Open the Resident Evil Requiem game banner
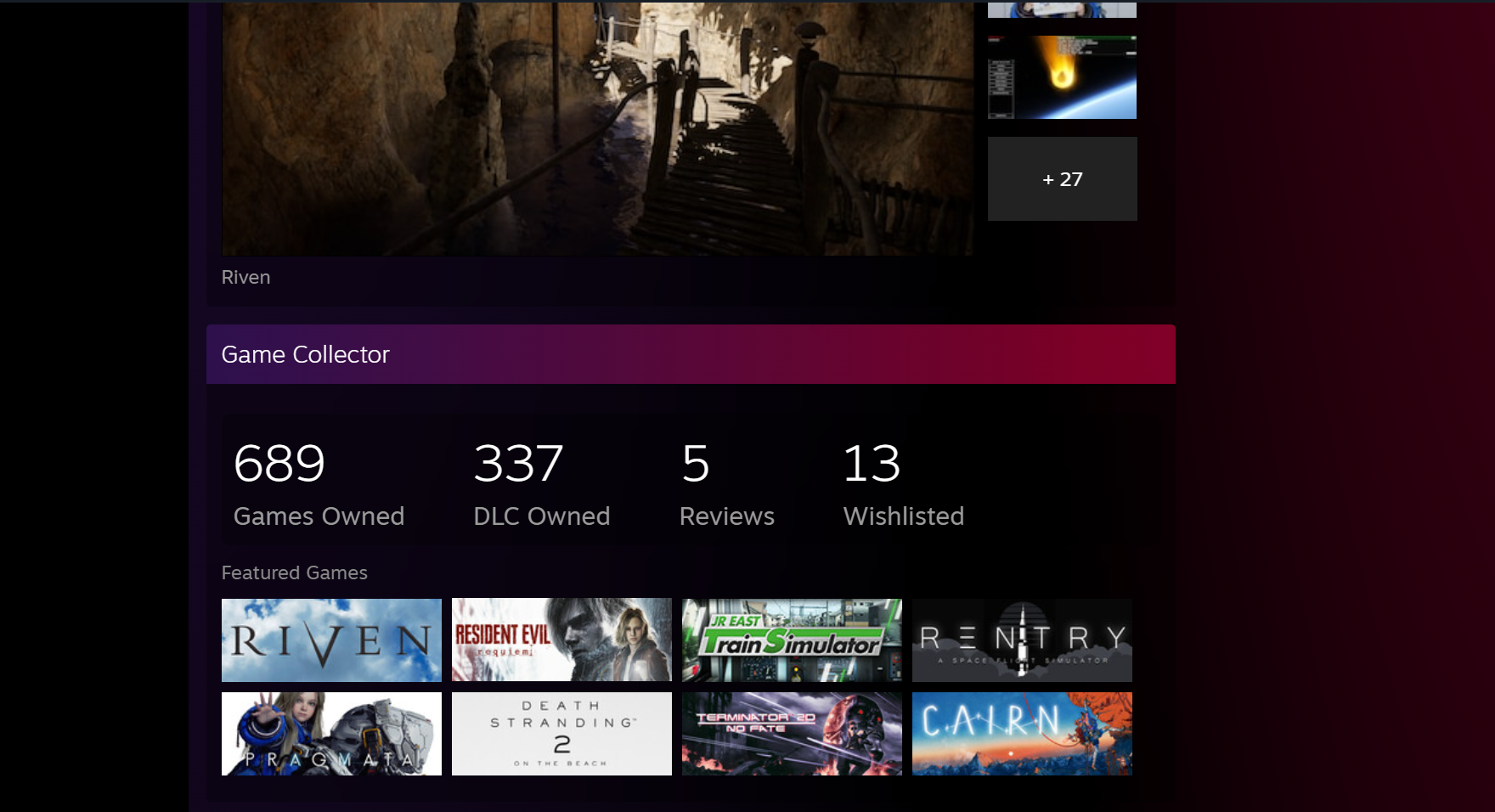 561,640
